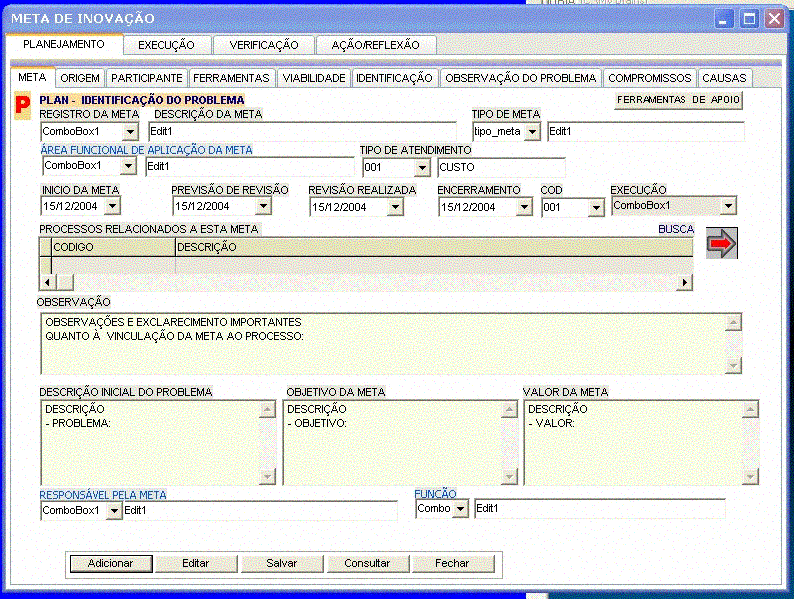
Task: Expand the TIPO DE ATENDIMENTO 001 dropdown
Action: tap(422, 168)
